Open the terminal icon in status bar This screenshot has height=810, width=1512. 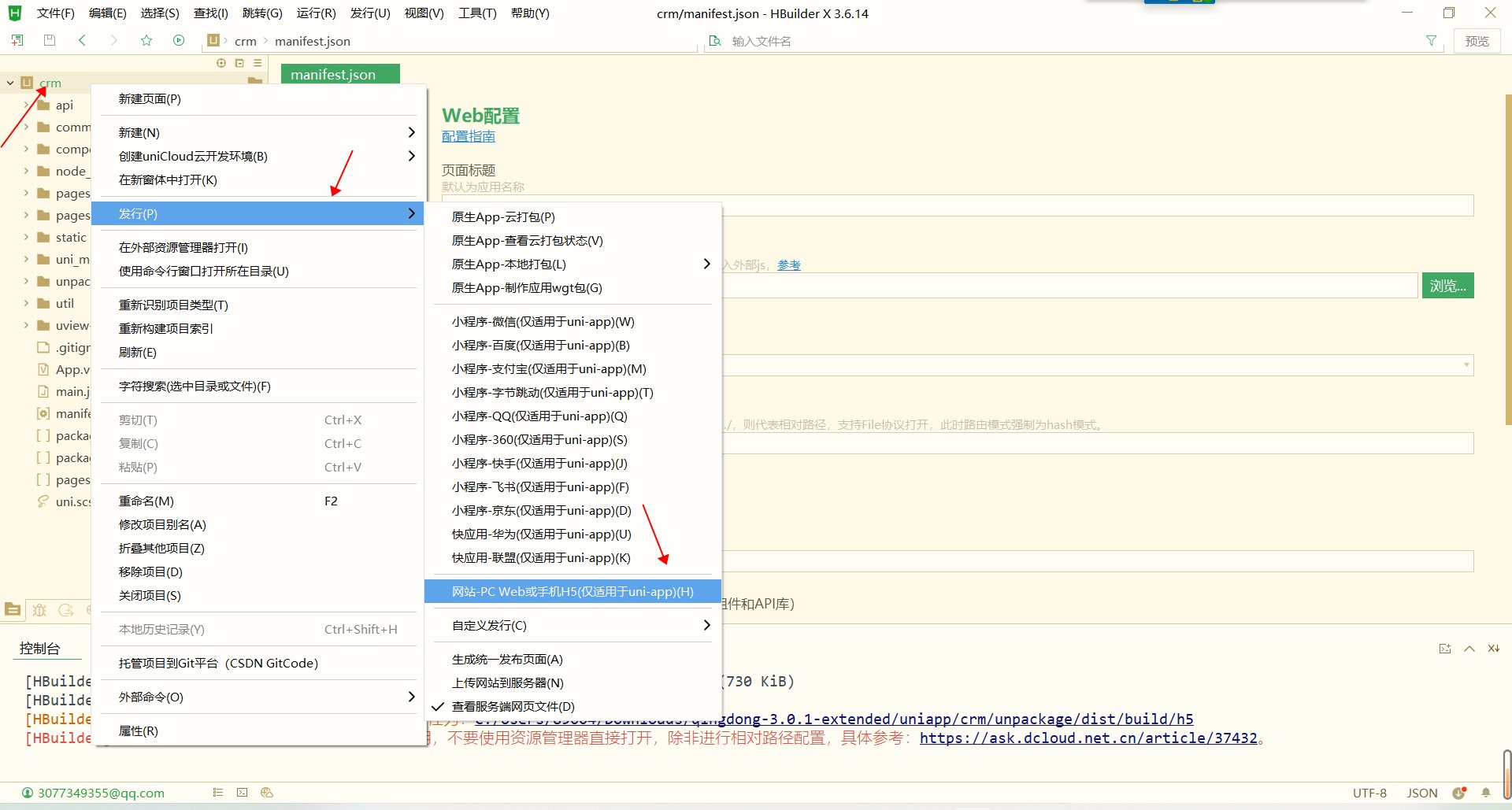click(x=242, y=793)
